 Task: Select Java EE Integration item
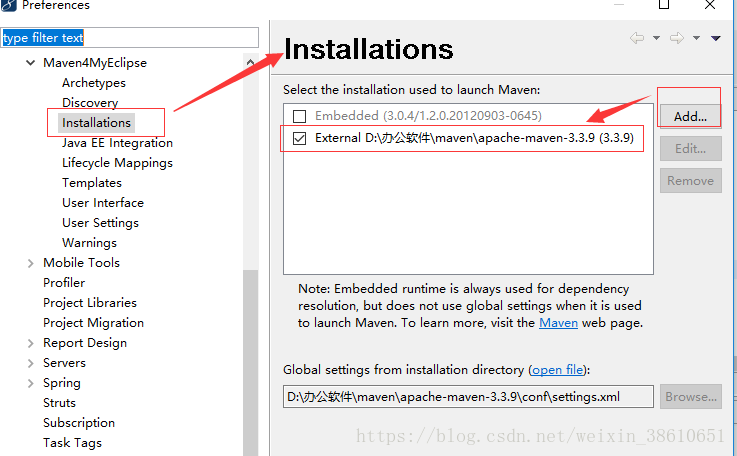(118, 143)
